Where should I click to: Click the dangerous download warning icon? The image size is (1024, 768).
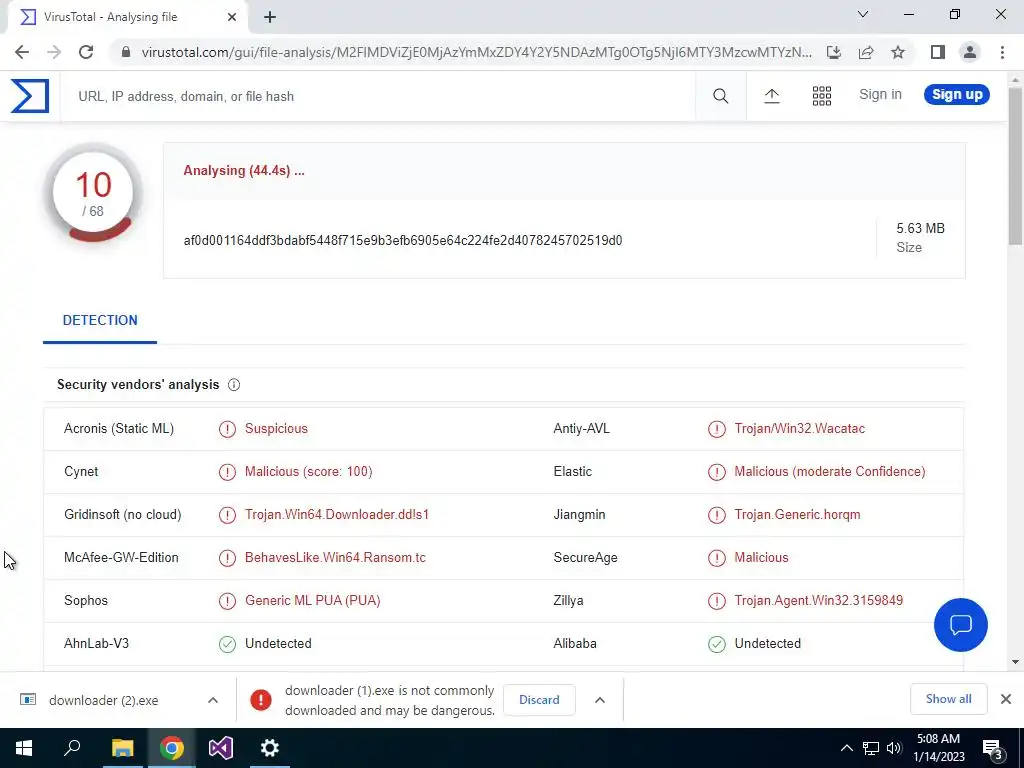[261, 700]
